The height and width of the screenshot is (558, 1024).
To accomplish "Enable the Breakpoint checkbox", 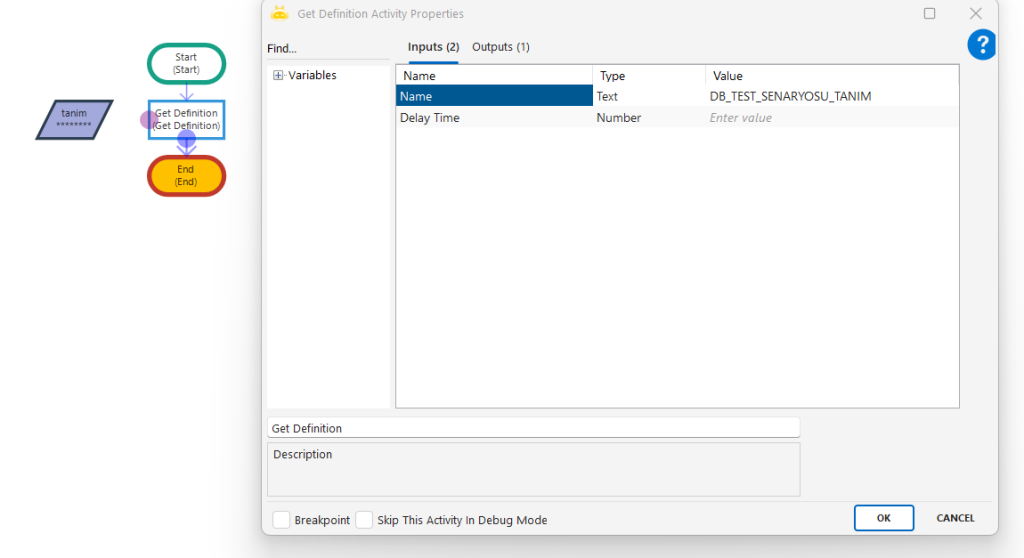I will coord(282,520).
